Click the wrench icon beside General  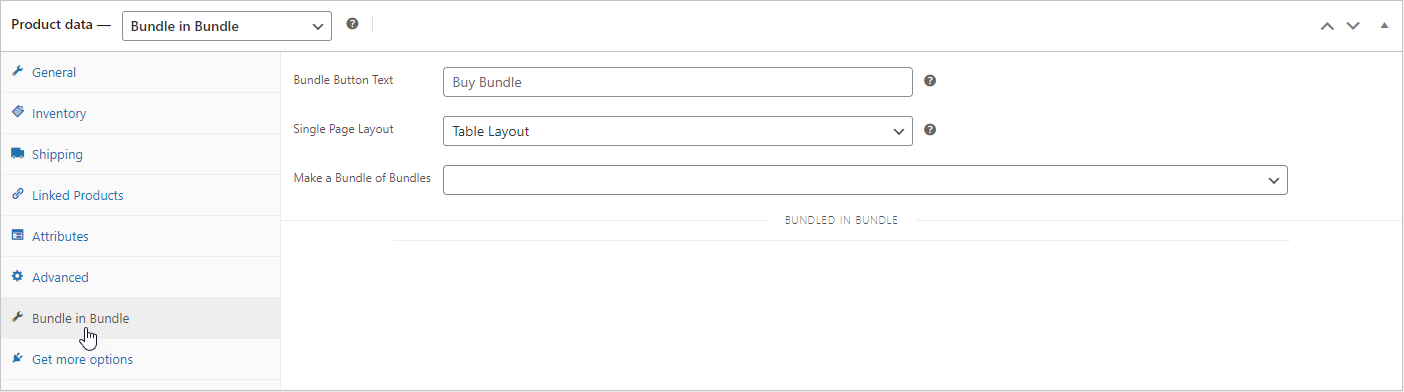(x=17, y=72)
